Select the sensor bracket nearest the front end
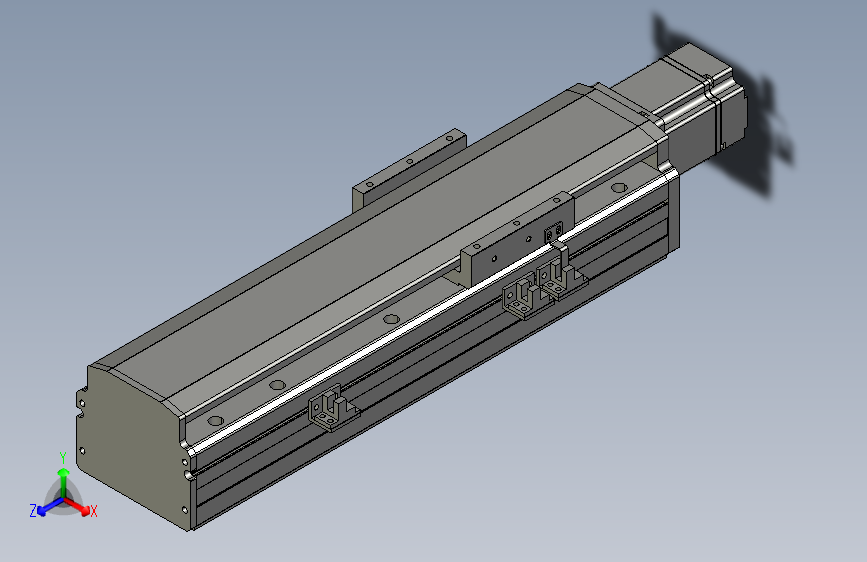Image resolution: width=867 pixels, height=562 pixels. click(x=333, y=408)
